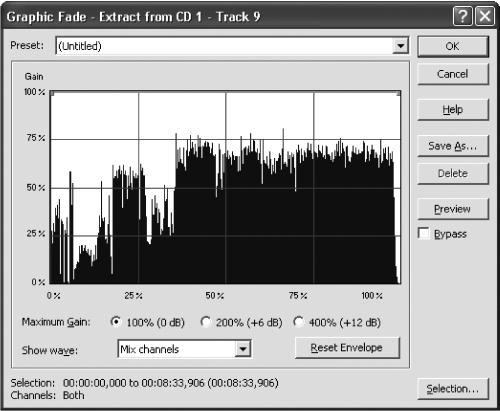Viewport: 500px width, 411px height.
Task: Click the top-left envelope point handle
Action: (52, 93)
